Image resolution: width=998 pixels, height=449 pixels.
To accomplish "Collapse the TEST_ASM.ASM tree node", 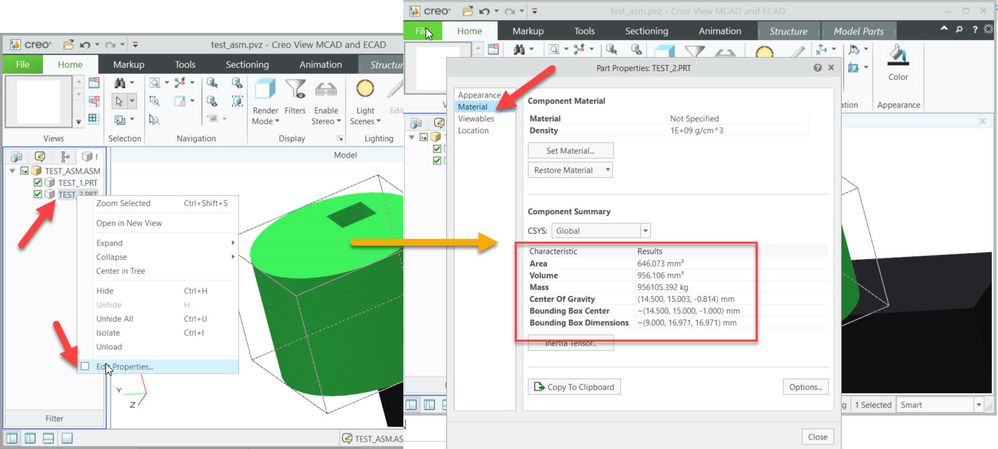I will point(13,171).
